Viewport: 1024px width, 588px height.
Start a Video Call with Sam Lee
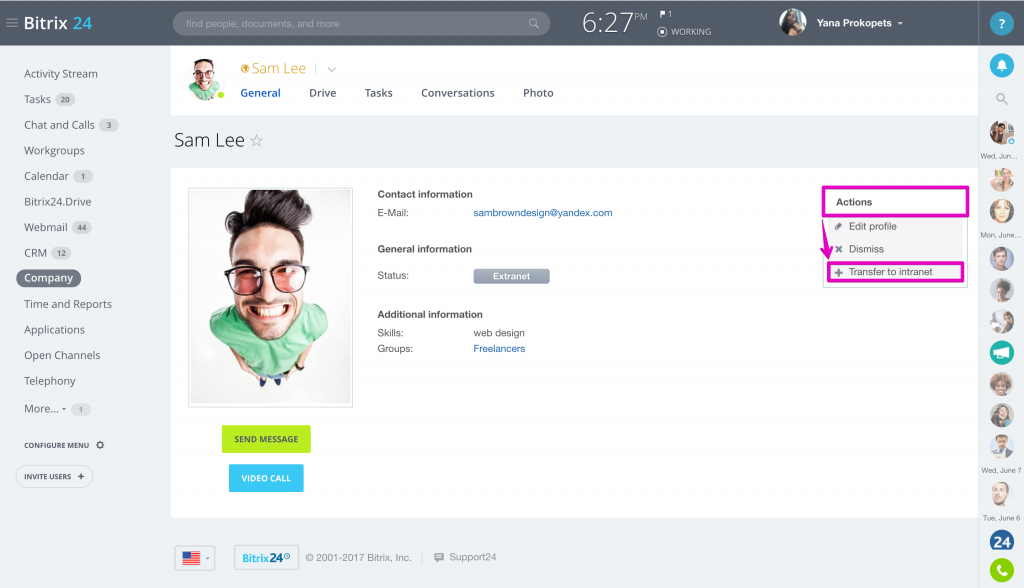point(266,478)
